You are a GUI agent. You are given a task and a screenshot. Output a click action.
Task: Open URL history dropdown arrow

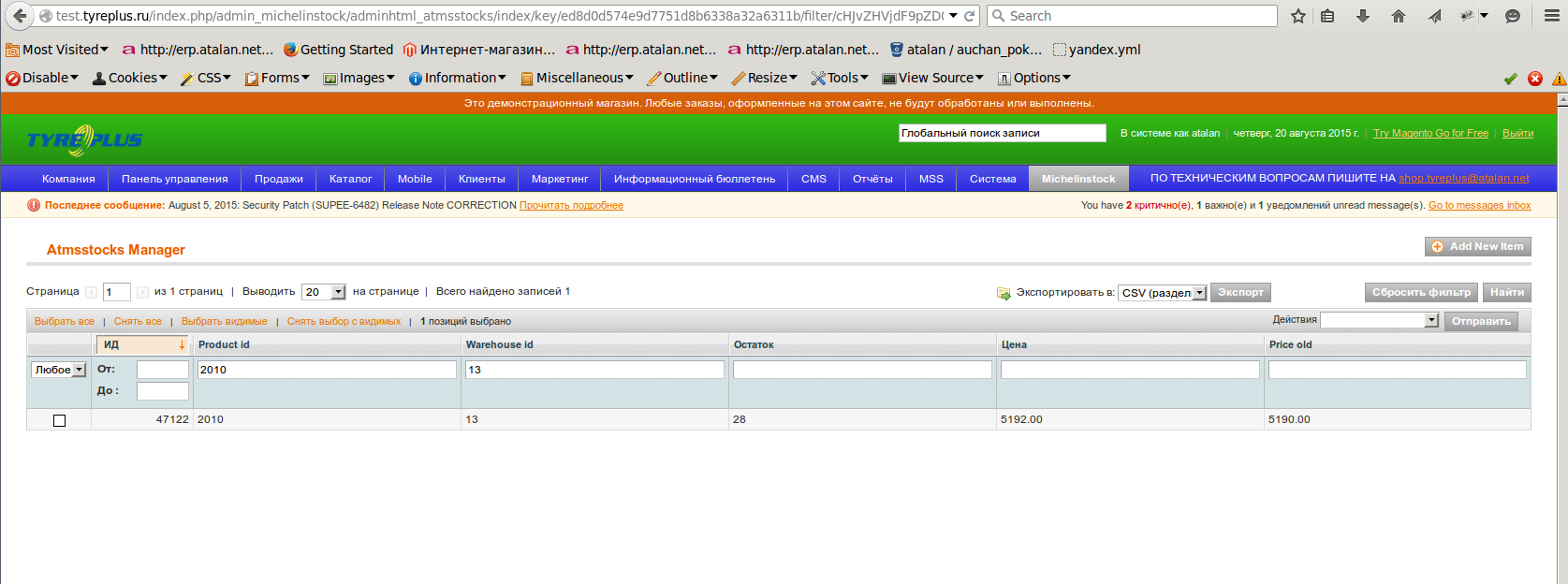953,16
